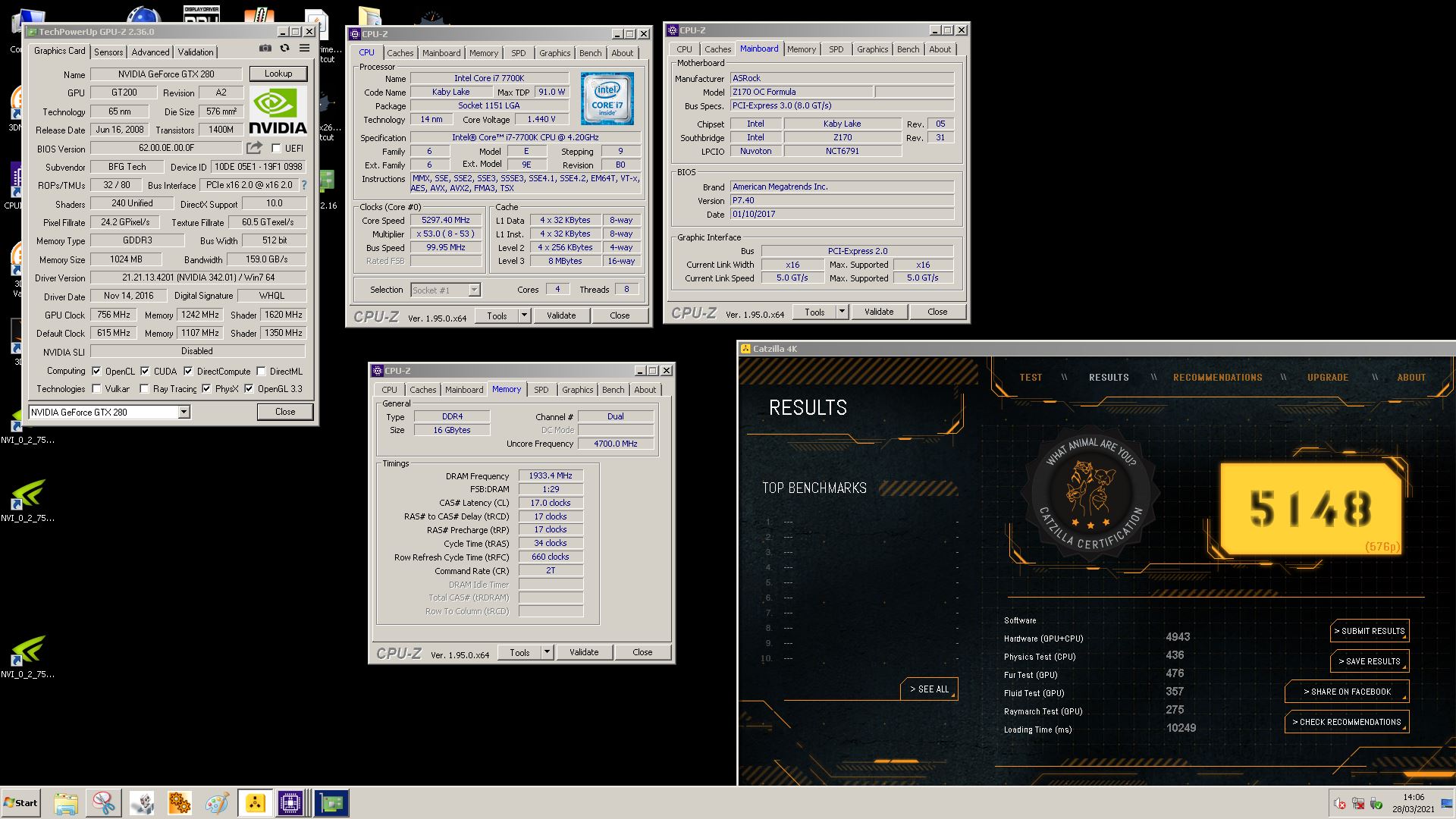Screen dimensions: 1456x819
Task: Open the Socket #1 selection dropdown
Action: coord(474,290)
